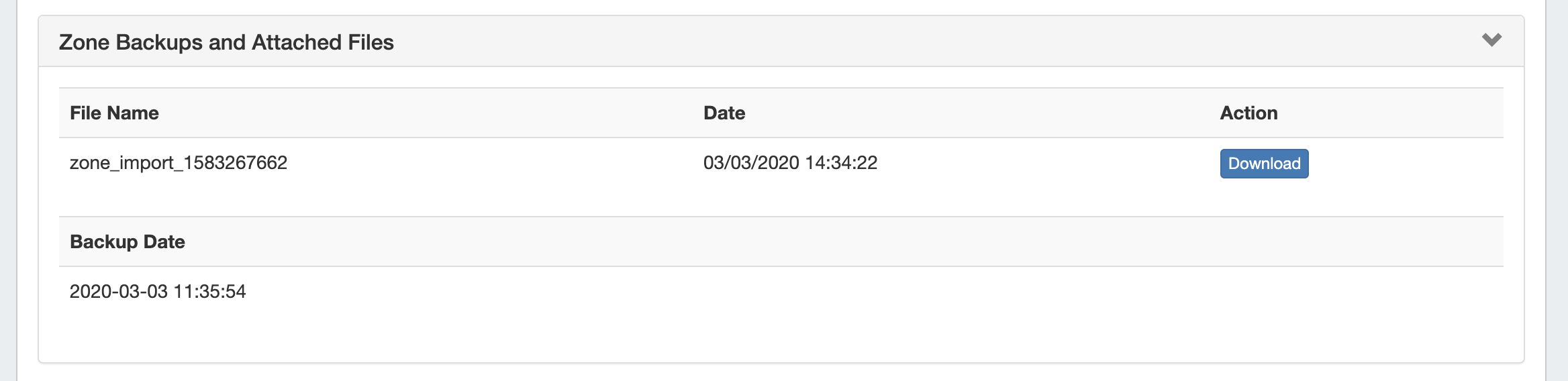Download the zone_import_1583267662 file

point(1264,164)
